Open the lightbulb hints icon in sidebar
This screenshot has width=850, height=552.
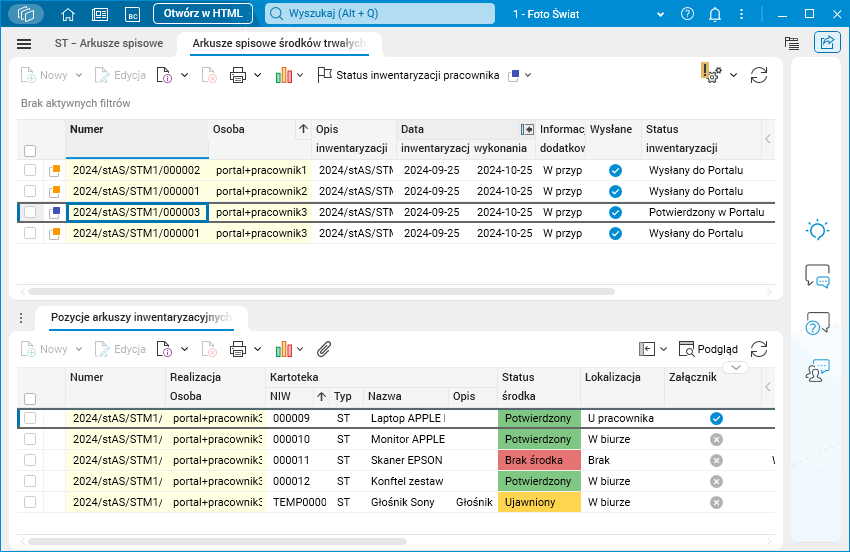[818, 230]
